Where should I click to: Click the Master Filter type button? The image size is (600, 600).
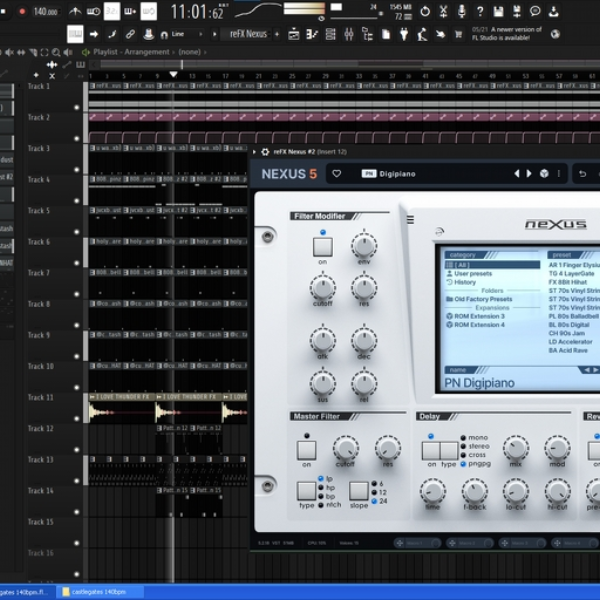[307, 491]
